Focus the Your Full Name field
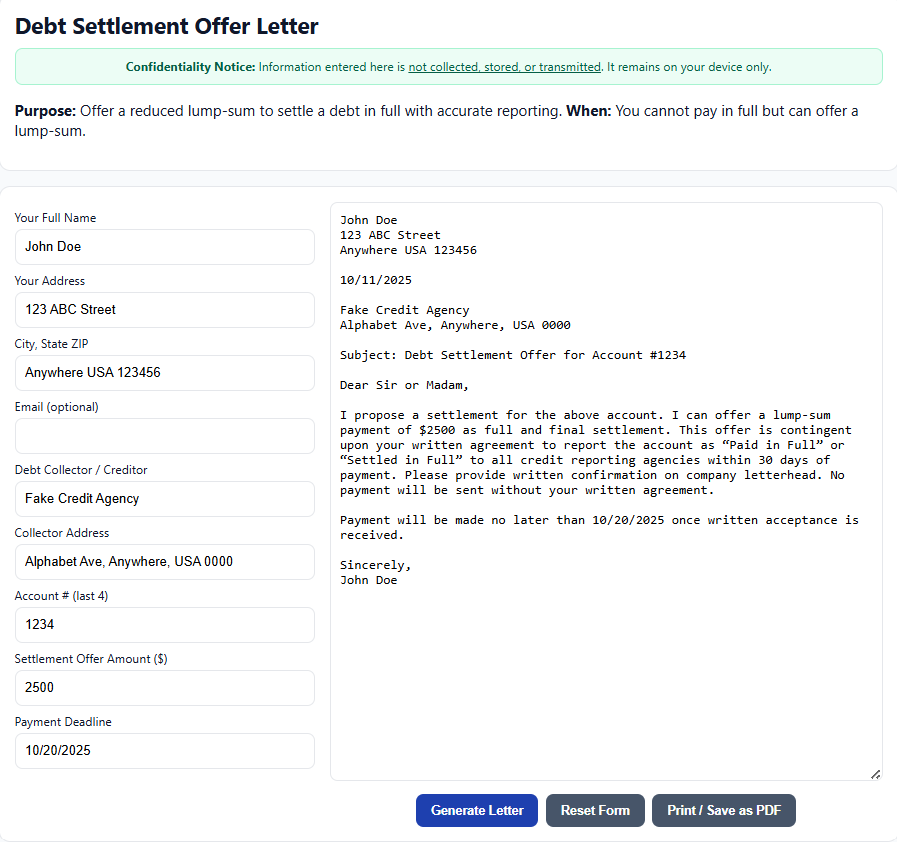Image resolution: width=897 pixels, height=842 pixels. (x=165, y=247)
